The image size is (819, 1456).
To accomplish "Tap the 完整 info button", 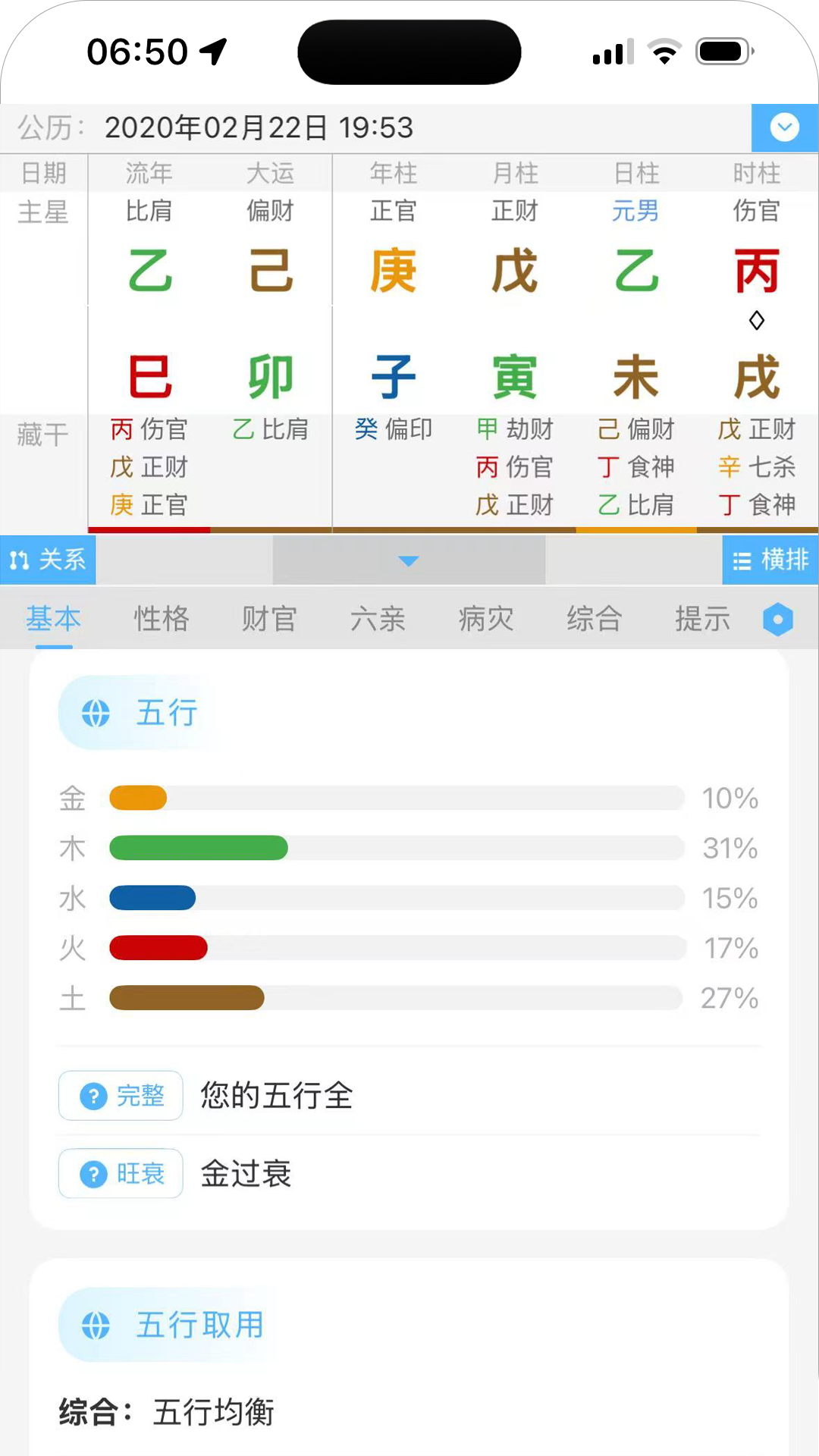I will (121, 1096).
